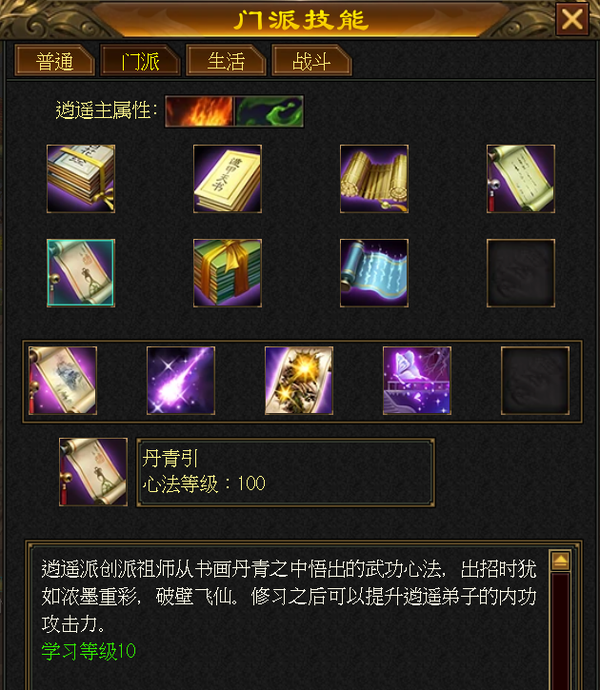Select the stacked books skill icon tied with yellow ribbon
The height and width of the screenshot is (690, 600).
click(81, 179)
